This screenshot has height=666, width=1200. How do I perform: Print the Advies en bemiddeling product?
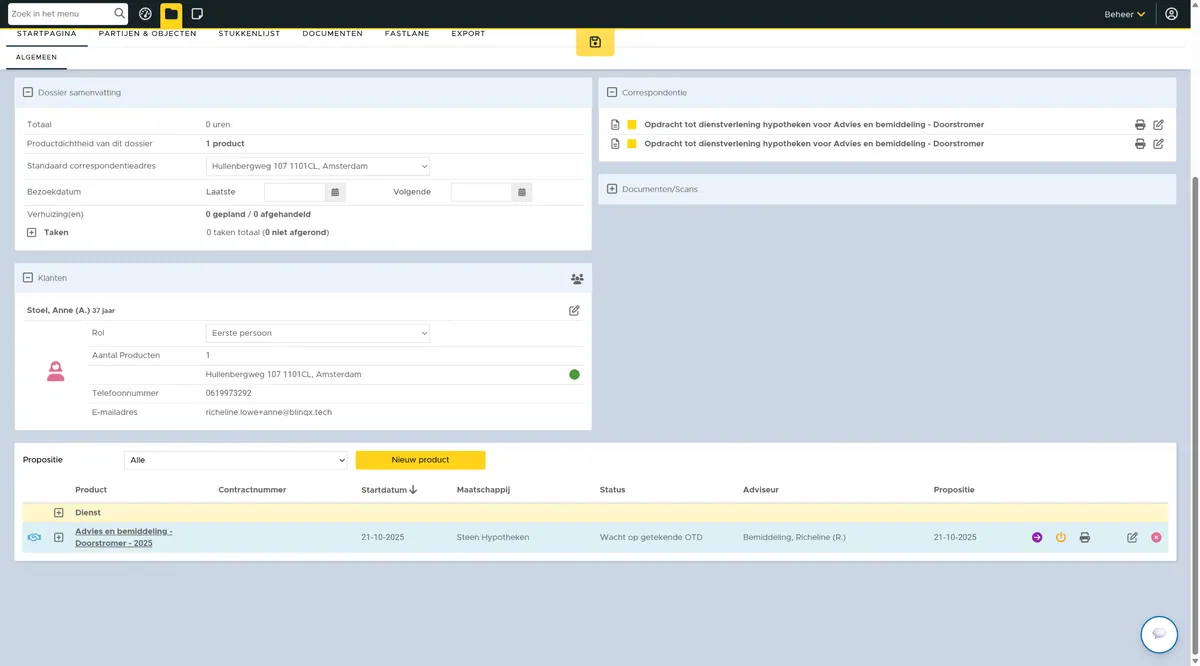tap(1084, 538)
